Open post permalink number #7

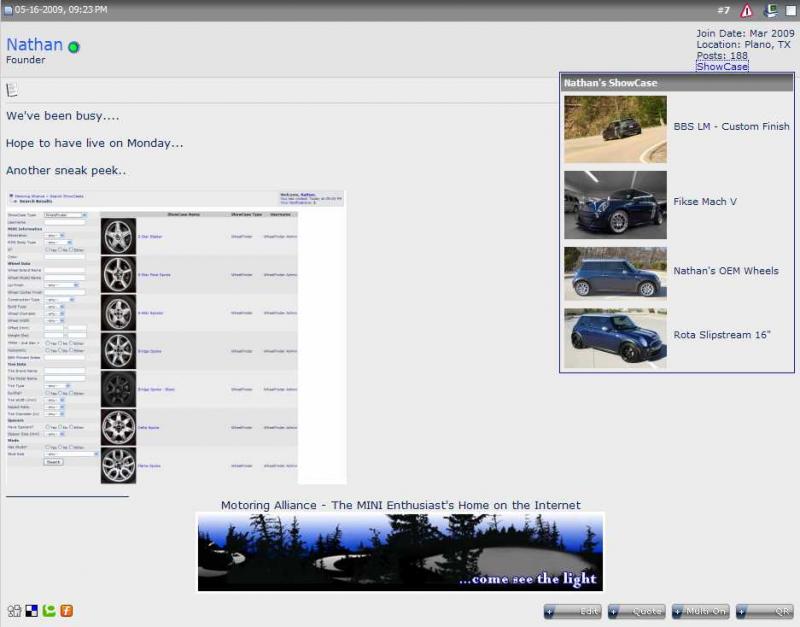click(x=723, y=10)
